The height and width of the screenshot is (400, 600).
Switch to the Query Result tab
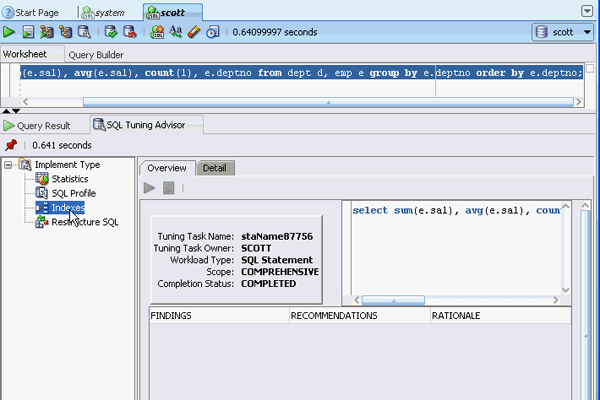37,126
